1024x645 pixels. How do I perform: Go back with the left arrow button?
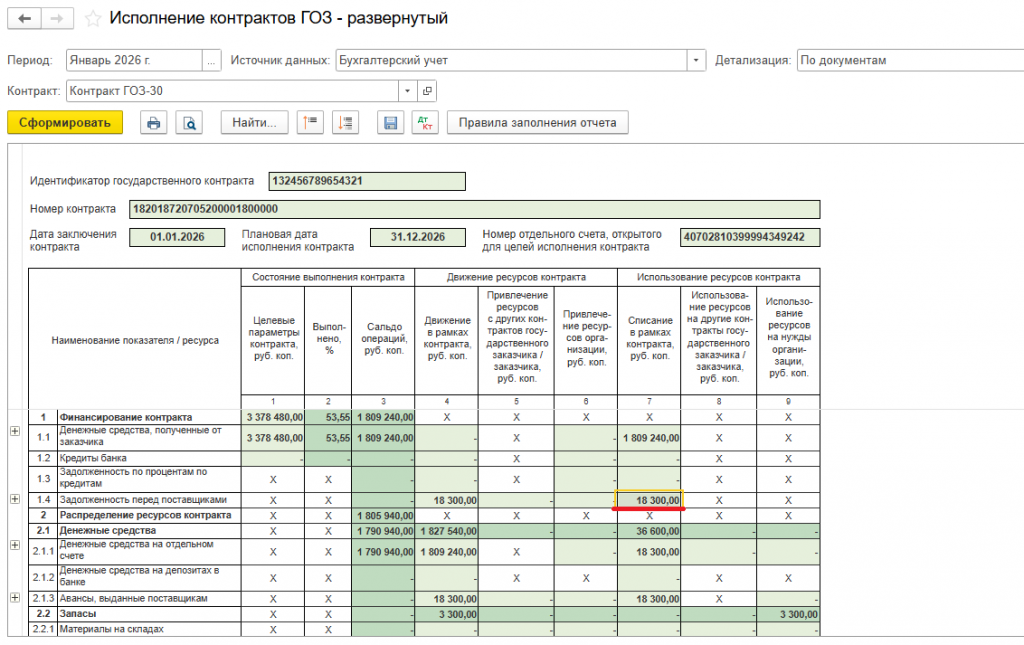24,18
